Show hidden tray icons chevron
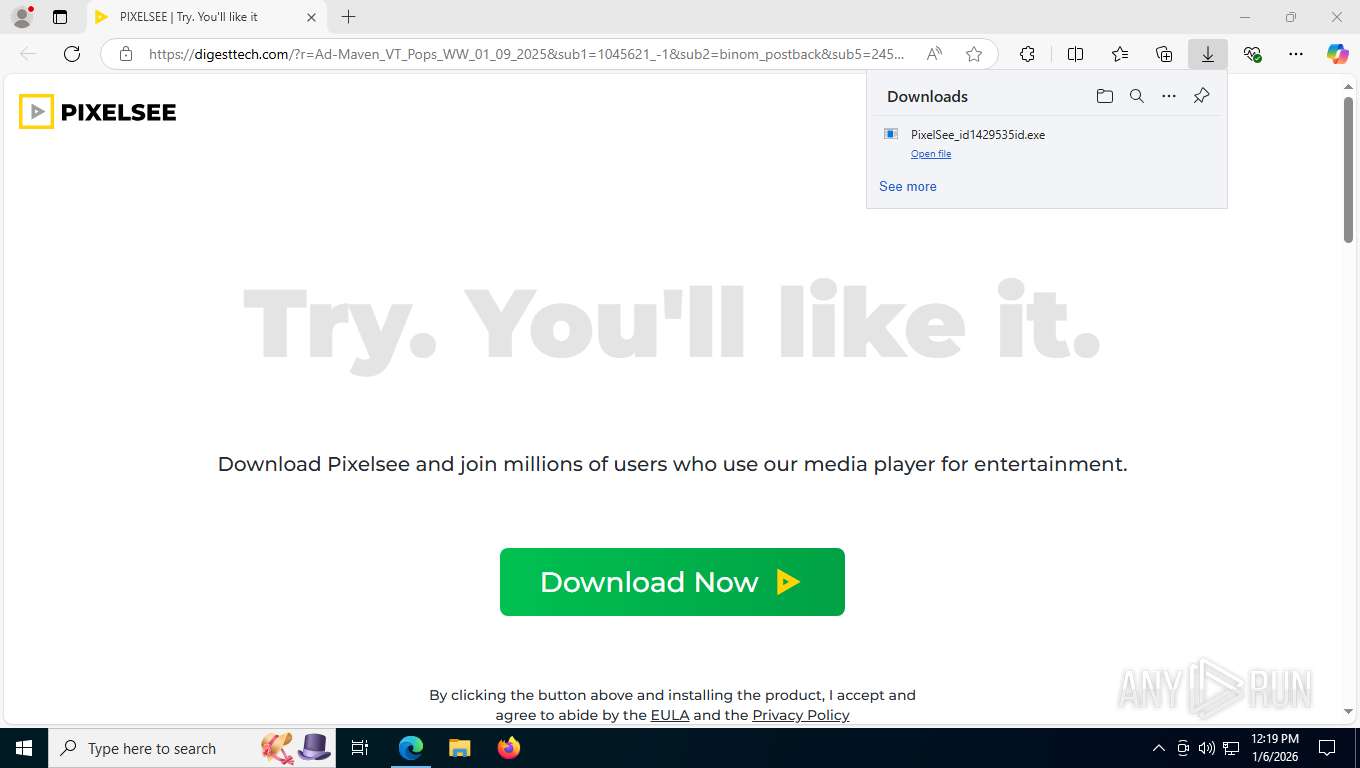The image size is (1360, 768). [x=1159, y=748]
